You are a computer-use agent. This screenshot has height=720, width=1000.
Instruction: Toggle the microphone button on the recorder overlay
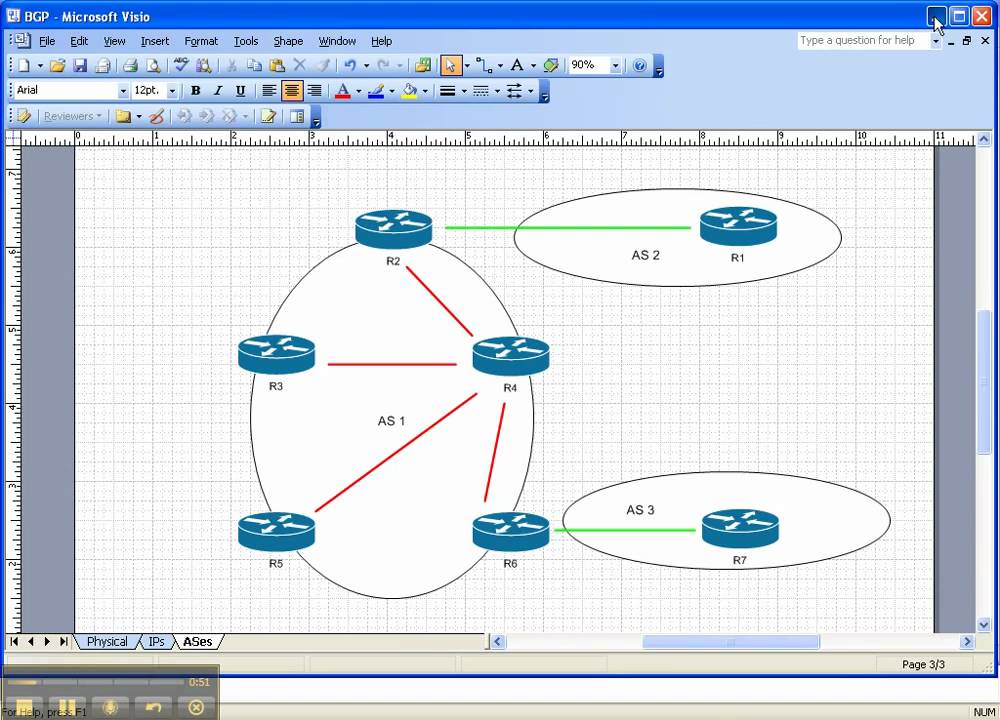(110, 707)
